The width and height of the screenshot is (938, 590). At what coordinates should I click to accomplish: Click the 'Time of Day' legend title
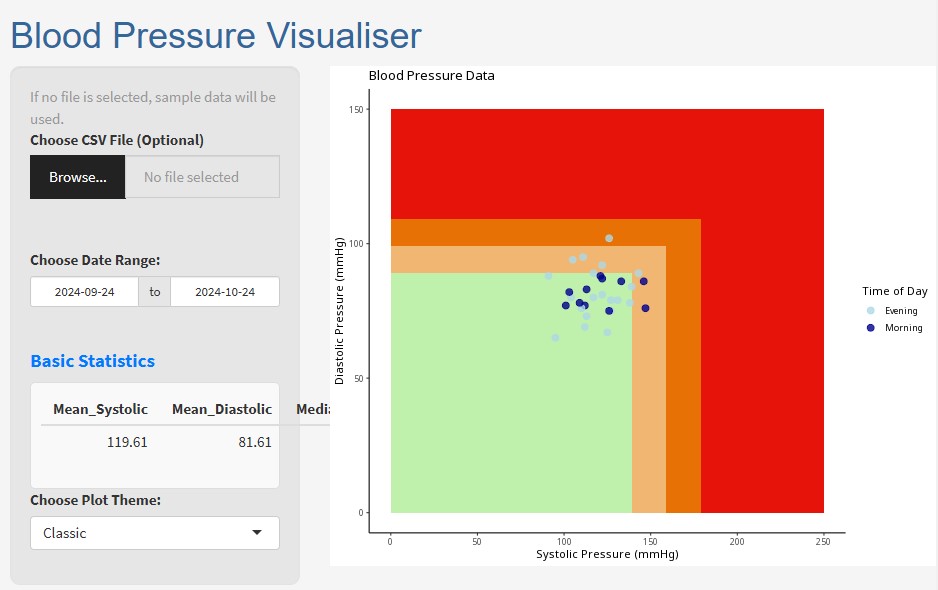[x=894, y=291]
